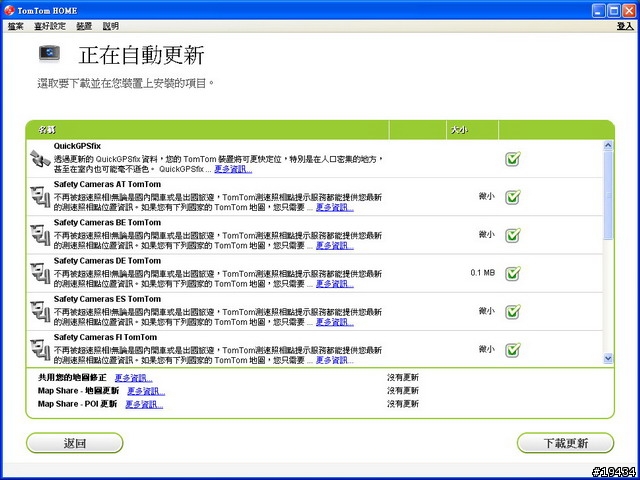Select the Safety Cameras AT TomTom title
640x480 pixels.
tap(107, 184)
